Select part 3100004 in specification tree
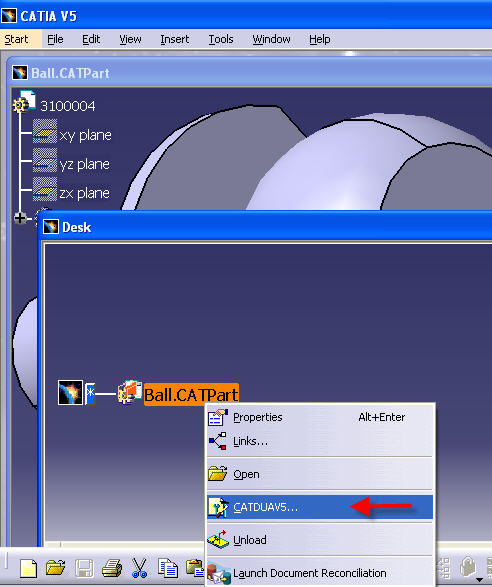This screenshot has height=587, width=492. click(67, 106)
